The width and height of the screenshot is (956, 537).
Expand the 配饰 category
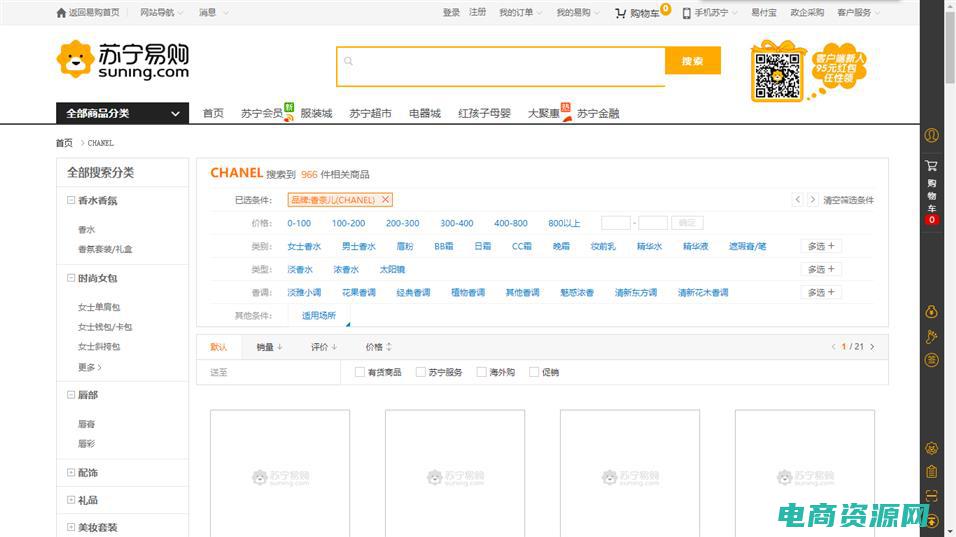pos(71,472)
